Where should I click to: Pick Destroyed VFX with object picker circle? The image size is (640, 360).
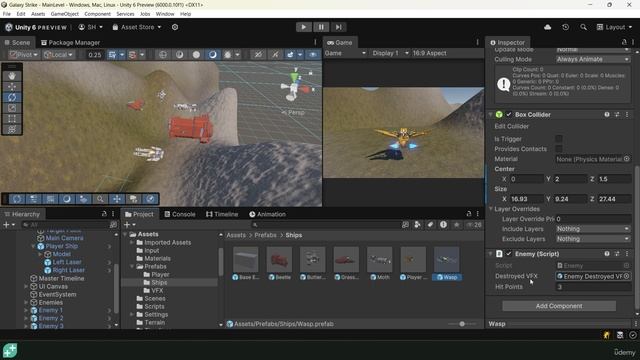click(627, 276)
